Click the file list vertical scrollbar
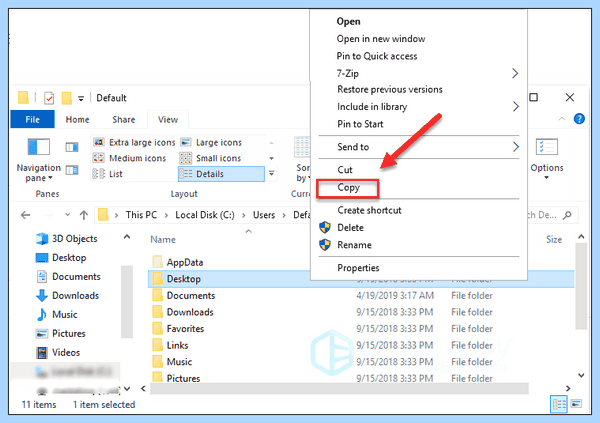600x423 pixels. 581,286
